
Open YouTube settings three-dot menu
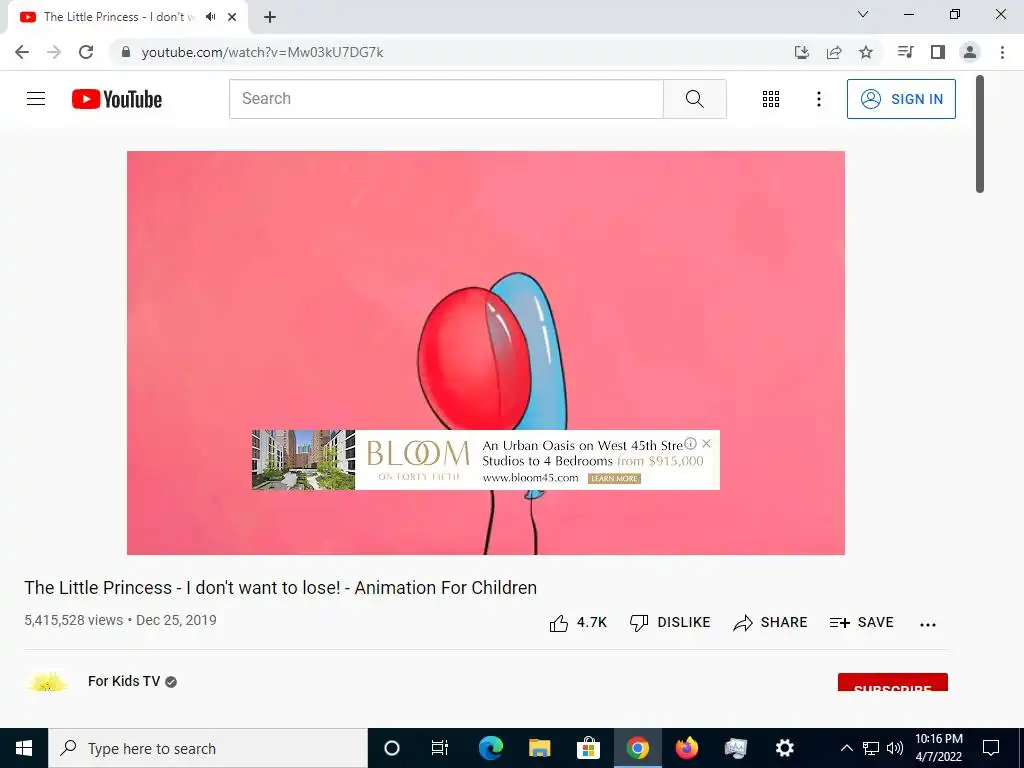click(818, 99)
